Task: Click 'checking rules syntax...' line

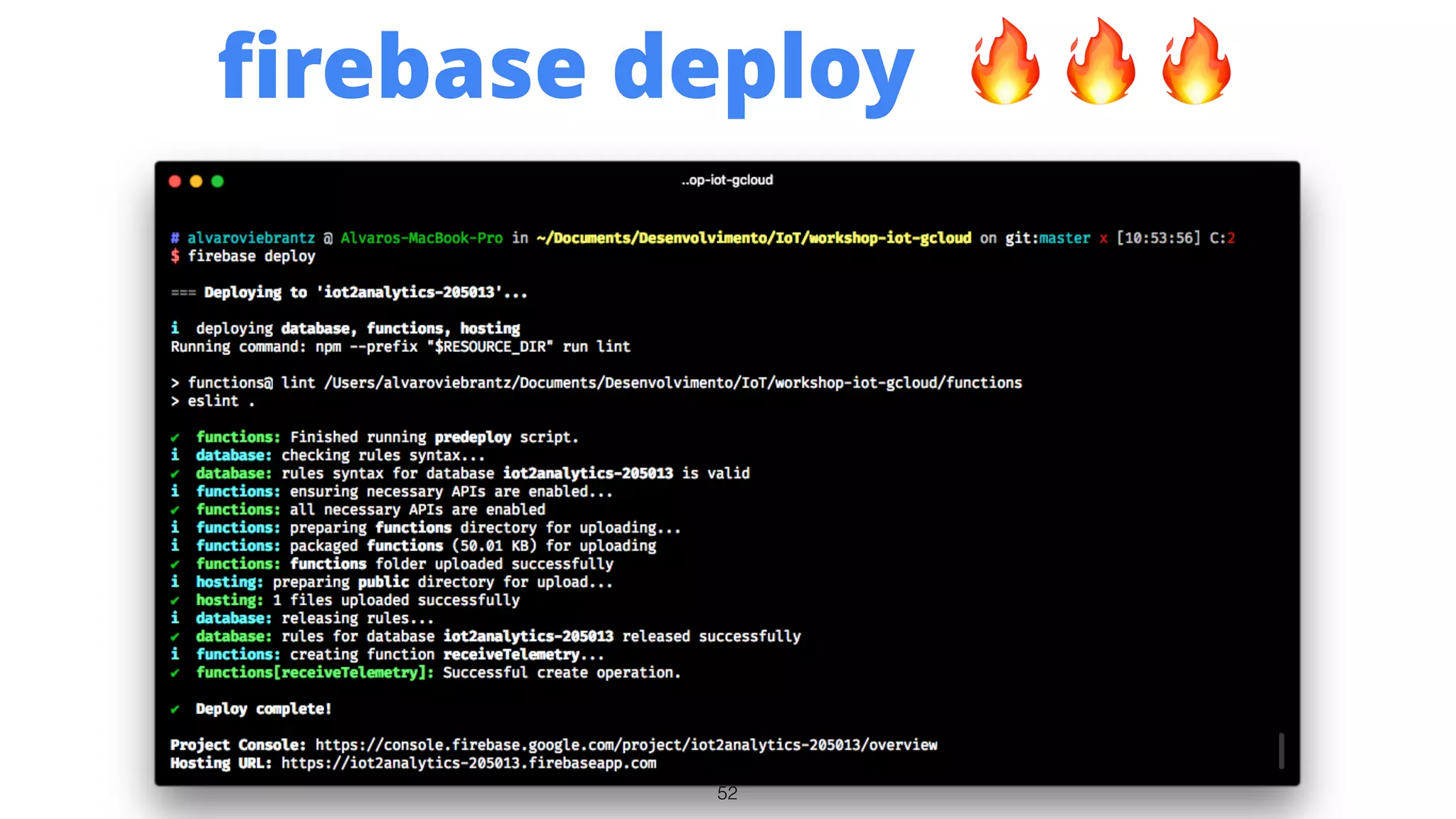Action: [x=328, y=455]
